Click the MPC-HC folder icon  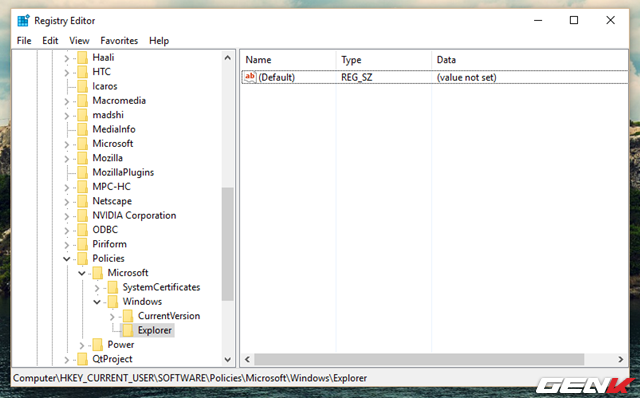(x=82, y=187)
